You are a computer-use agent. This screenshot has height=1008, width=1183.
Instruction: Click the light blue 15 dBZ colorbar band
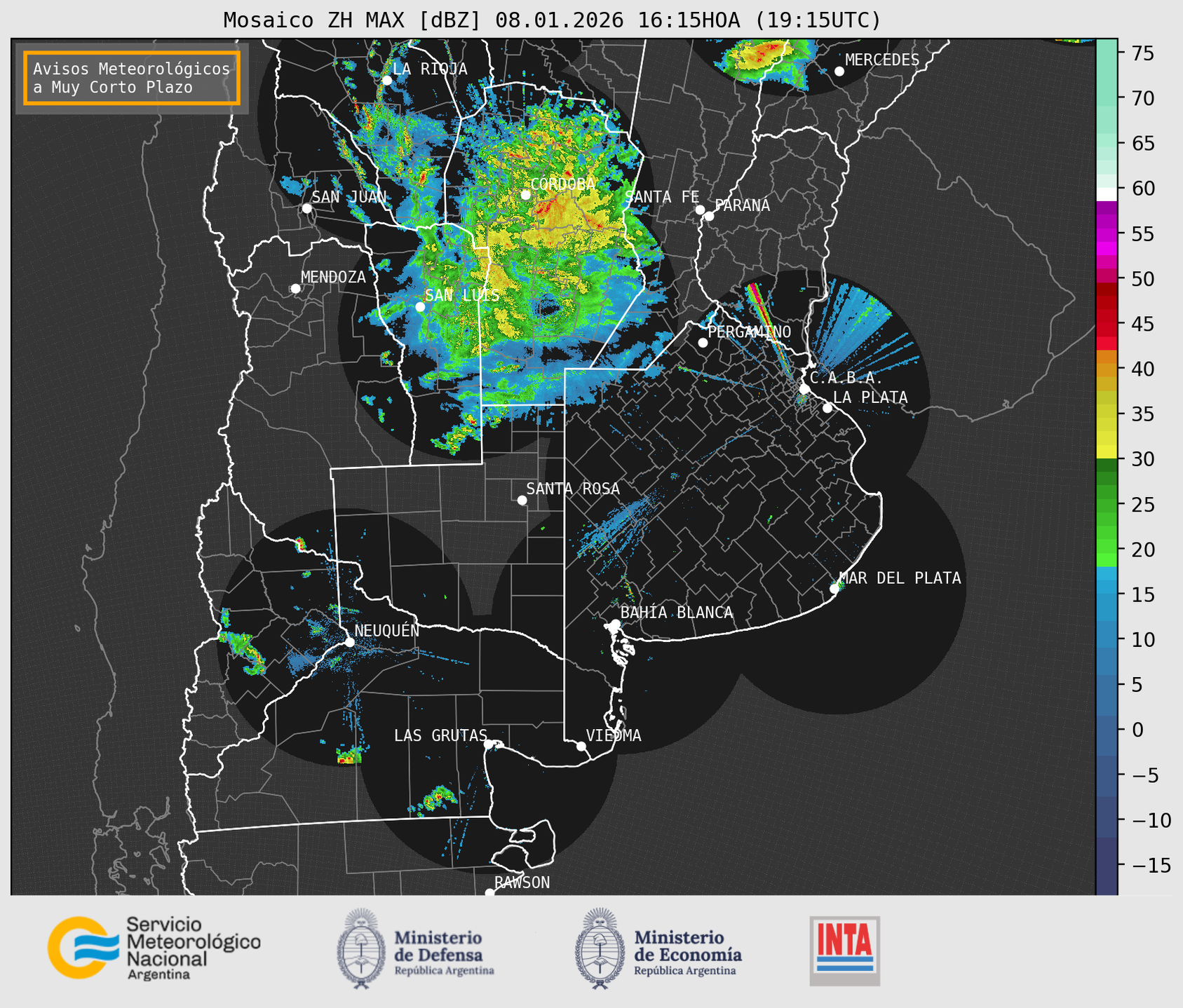point(1107,587)
